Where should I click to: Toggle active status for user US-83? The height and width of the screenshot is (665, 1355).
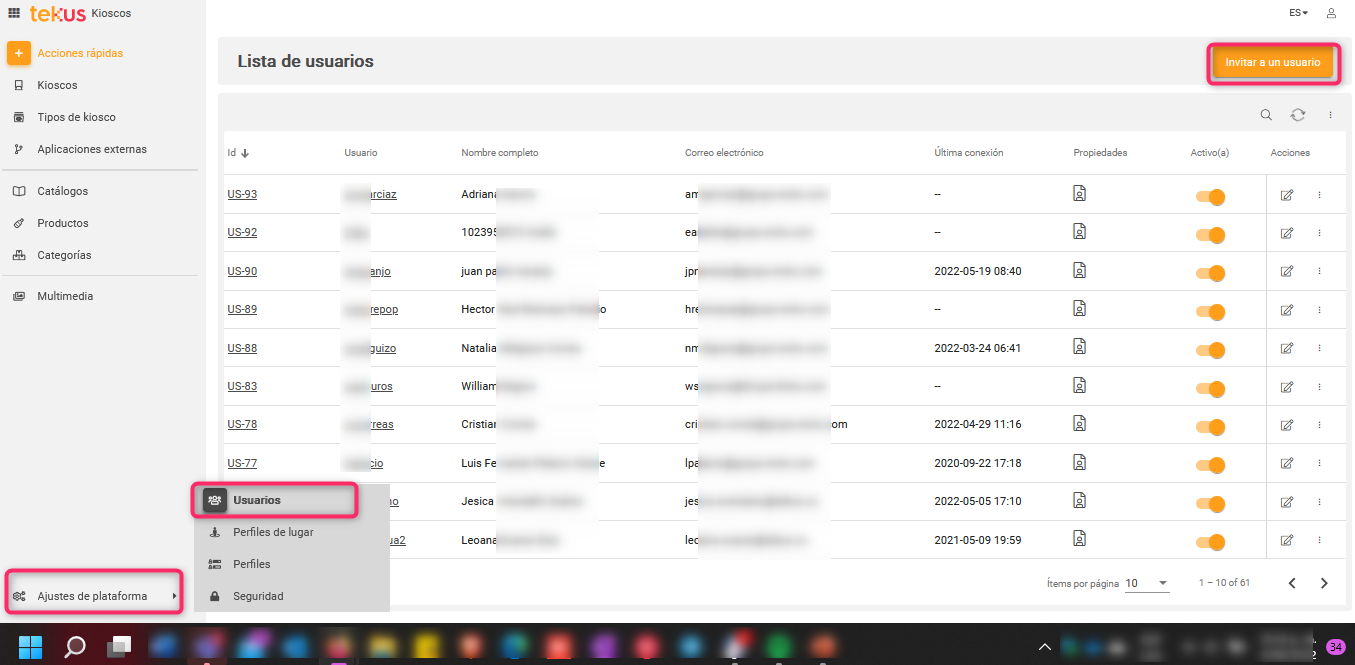(1211, 388)
